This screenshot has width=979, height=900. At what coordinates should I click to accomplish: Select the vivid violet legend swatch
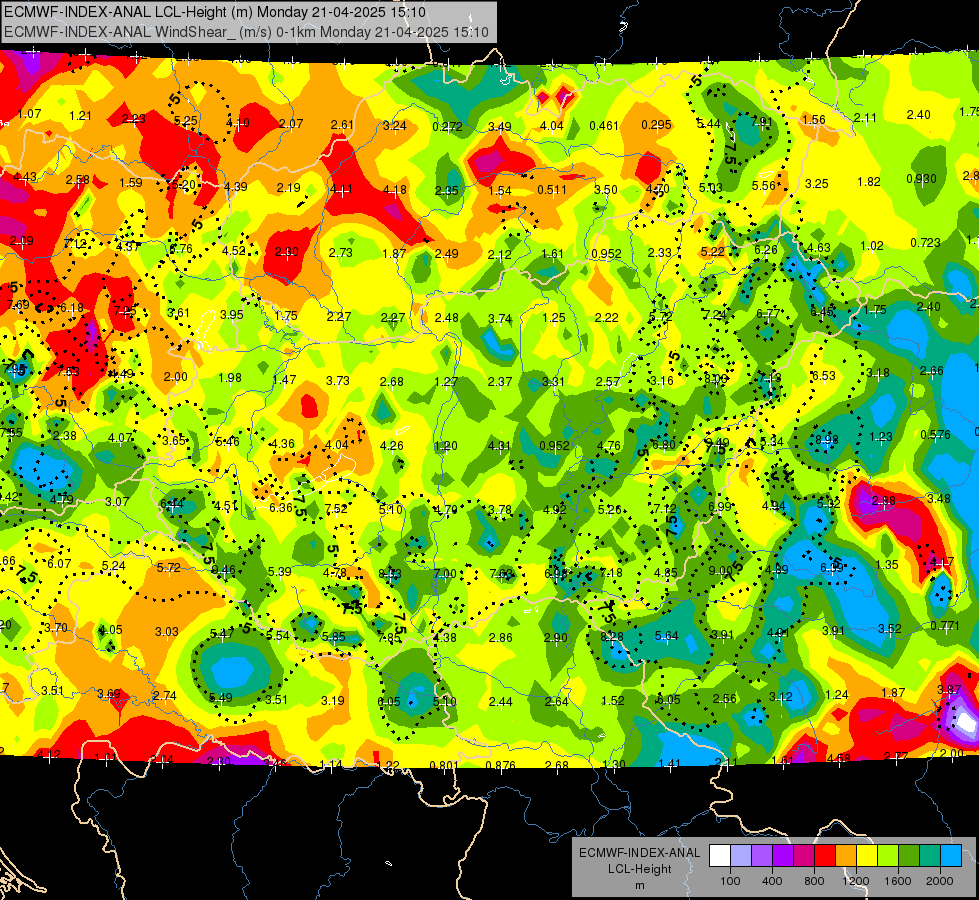[x=783, y=856]
